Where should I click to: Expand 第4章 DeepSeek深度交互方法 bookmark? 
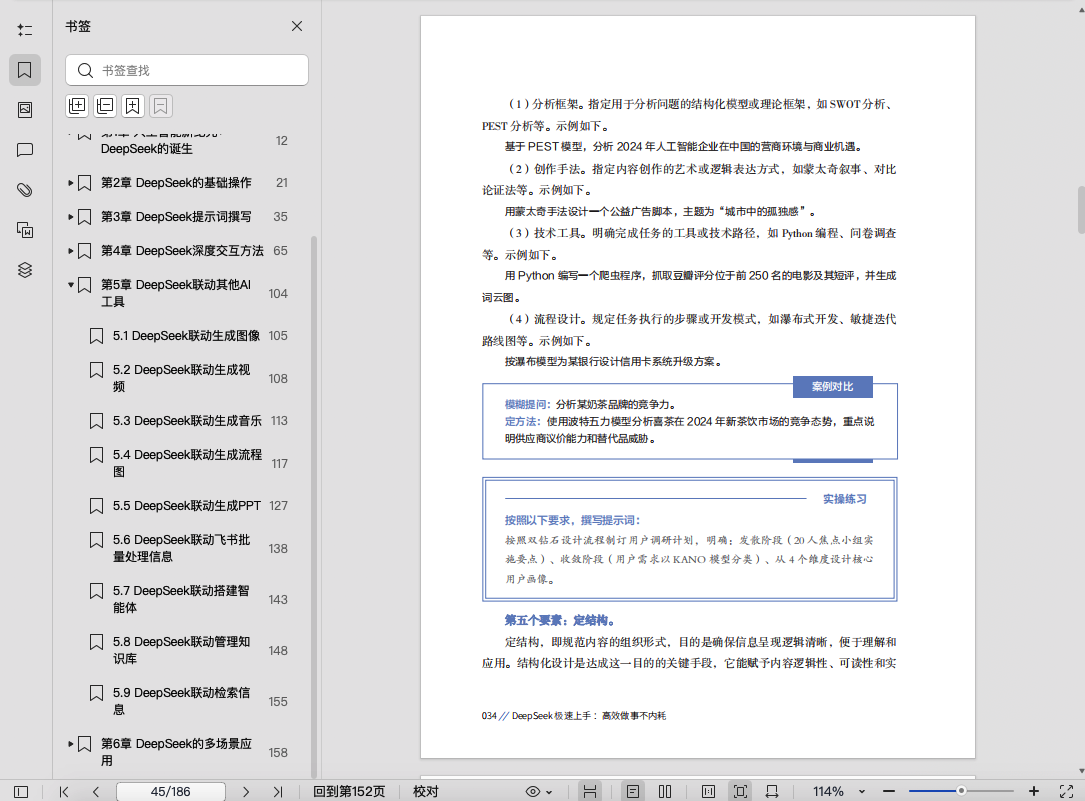click(71, 250)
